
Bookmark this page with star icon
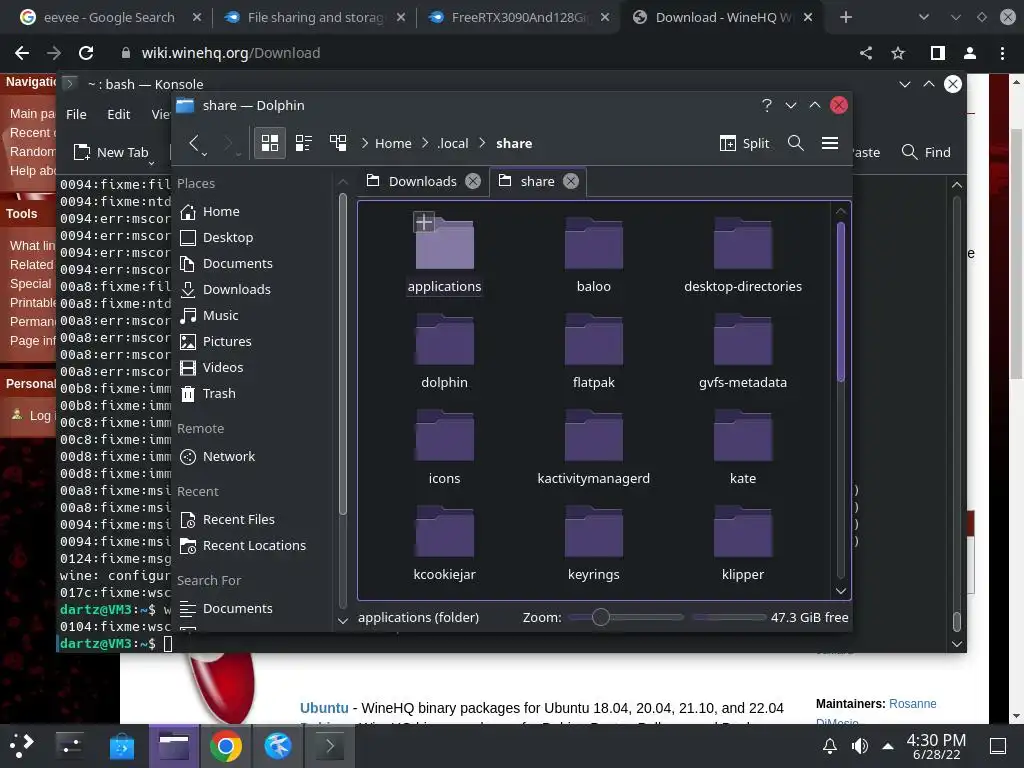899,53
